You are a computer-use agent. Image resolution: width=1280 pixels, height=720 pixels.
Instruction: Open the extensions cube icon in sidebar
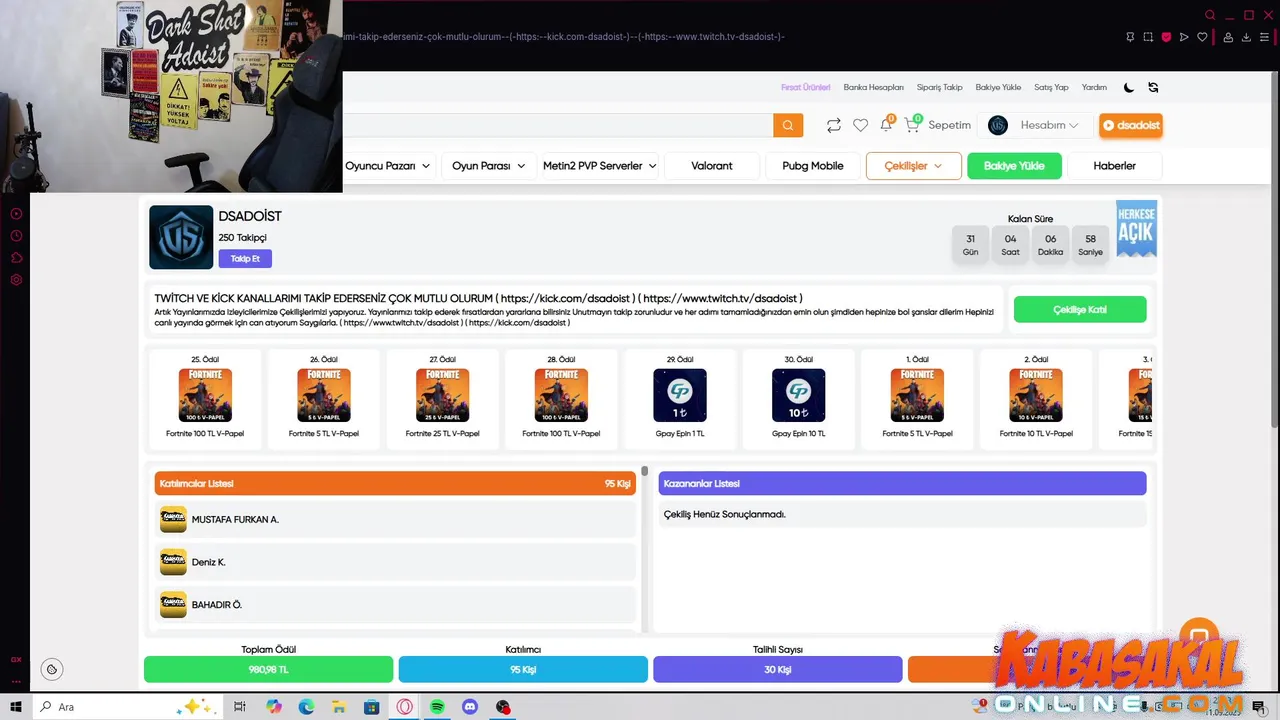click(16, 258)
